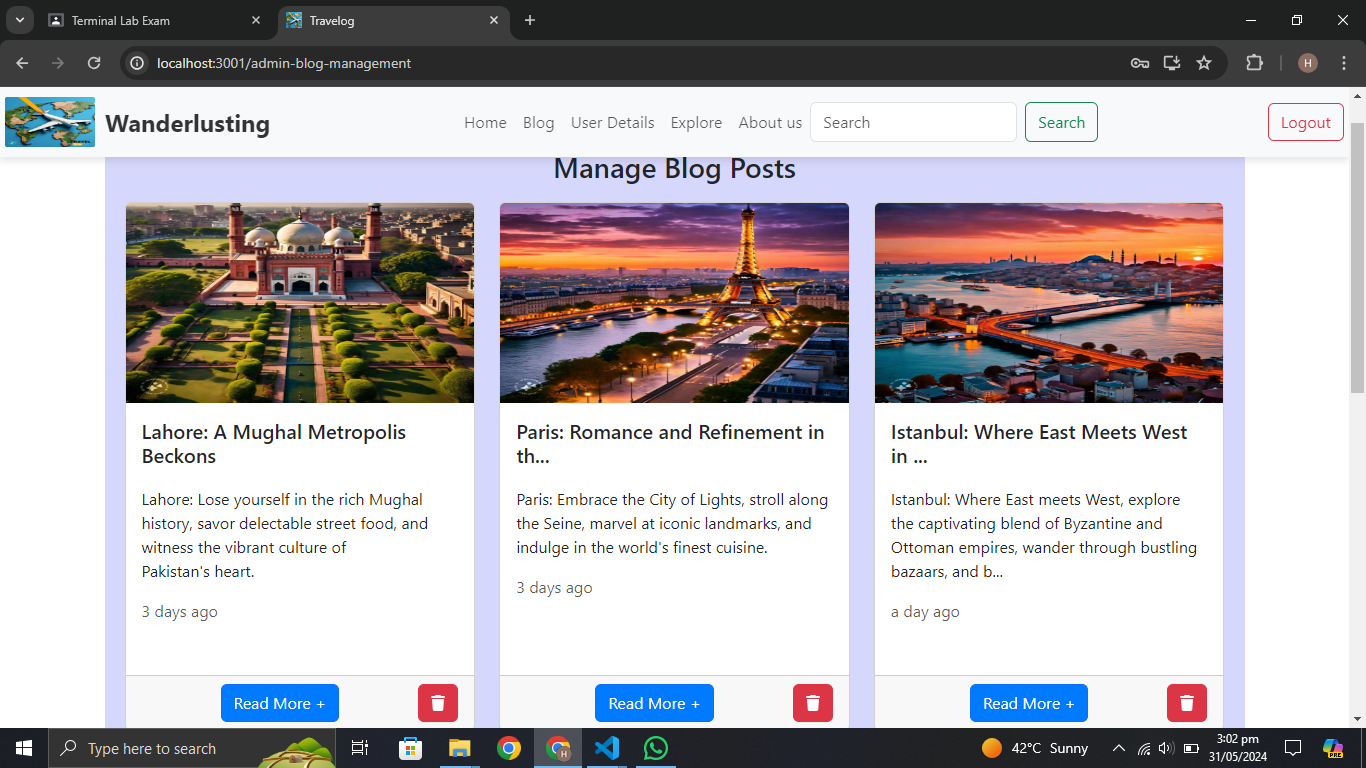Click the Lahore mosque thumbnail image
Viewport: 1366px width, 768px height.
tap(300, 303)
